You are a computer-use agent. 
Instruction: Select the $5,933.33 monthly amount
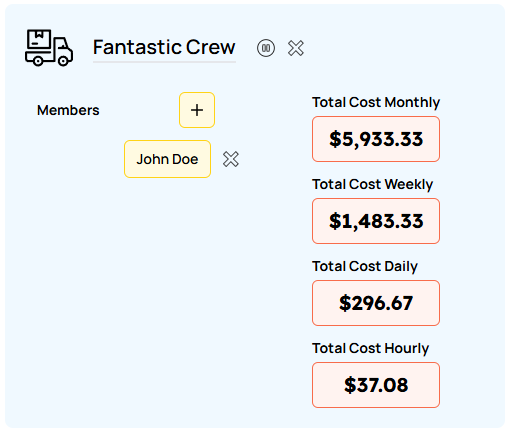pyautogui.click(x=376, y=139)
